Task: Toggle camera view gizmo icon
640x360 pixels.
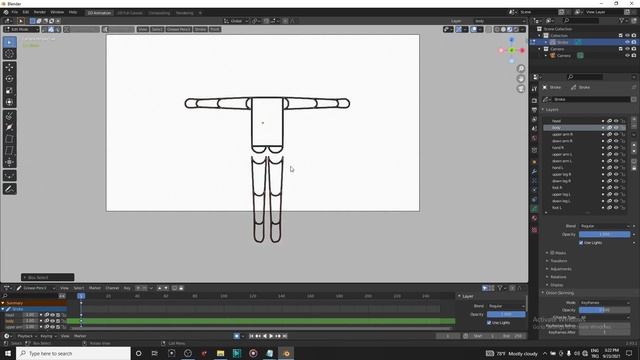Action: click(x=521, y=89)
